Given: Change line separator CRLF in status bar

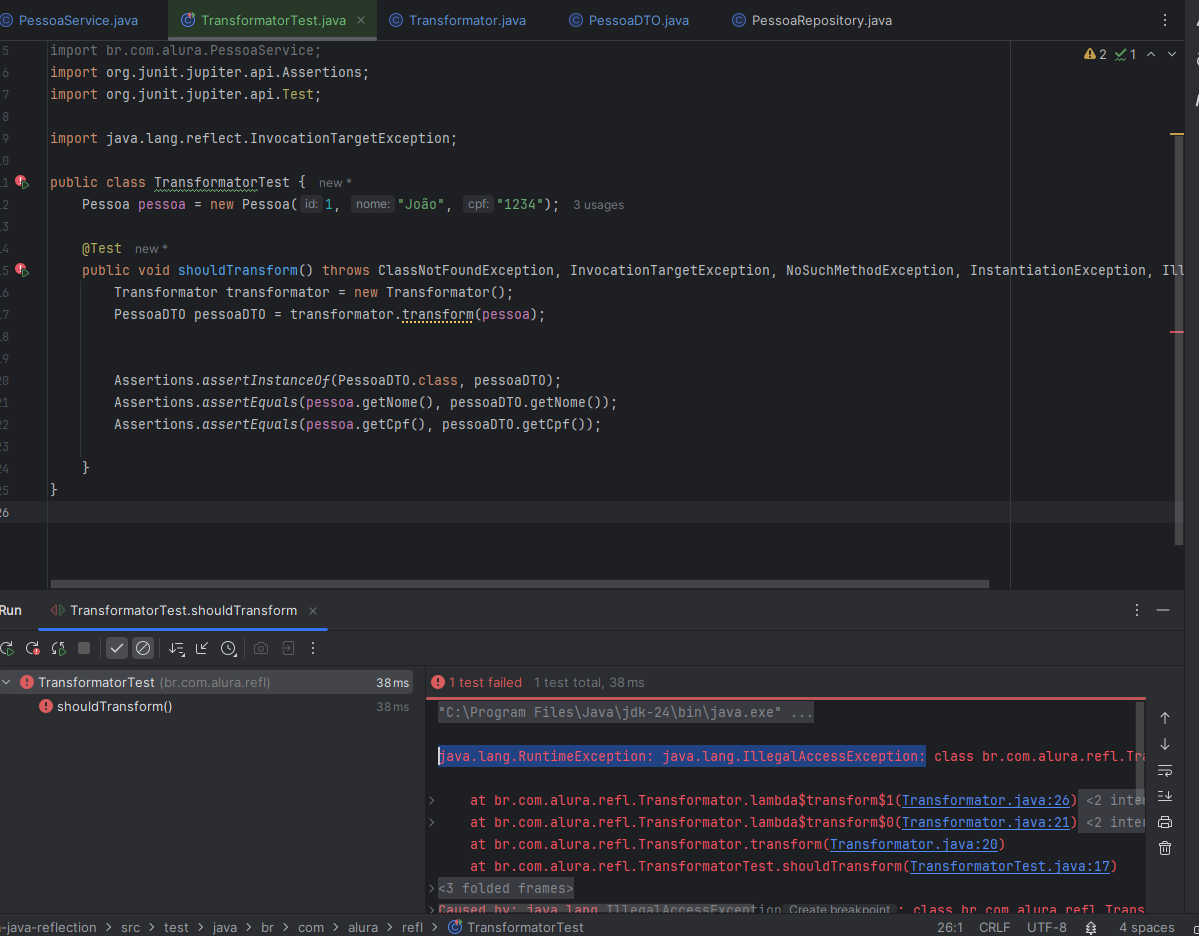Looking at the screenshot, I should click(x=994, y=928).
